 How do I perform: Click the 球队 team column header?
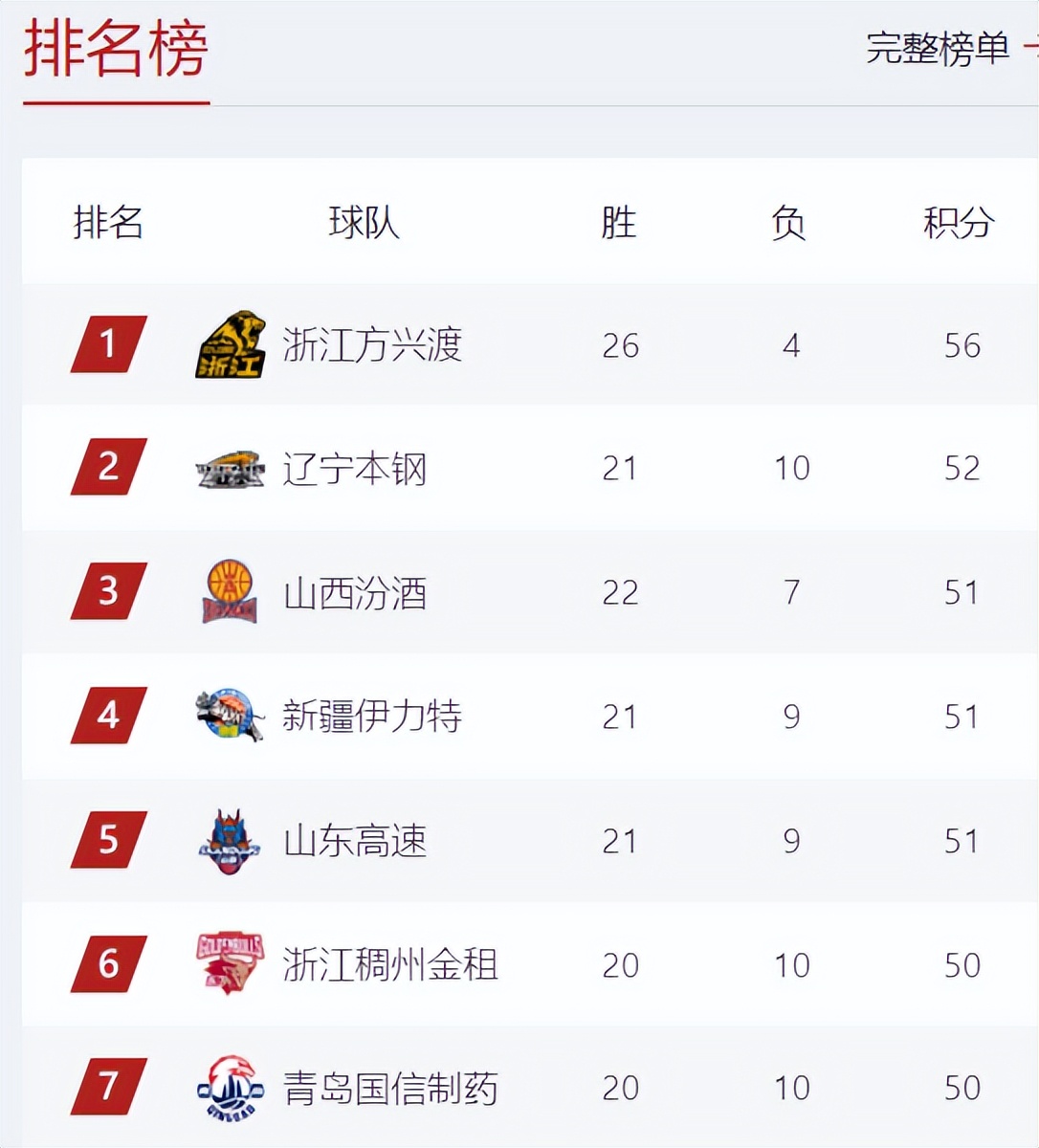point(364,223)
